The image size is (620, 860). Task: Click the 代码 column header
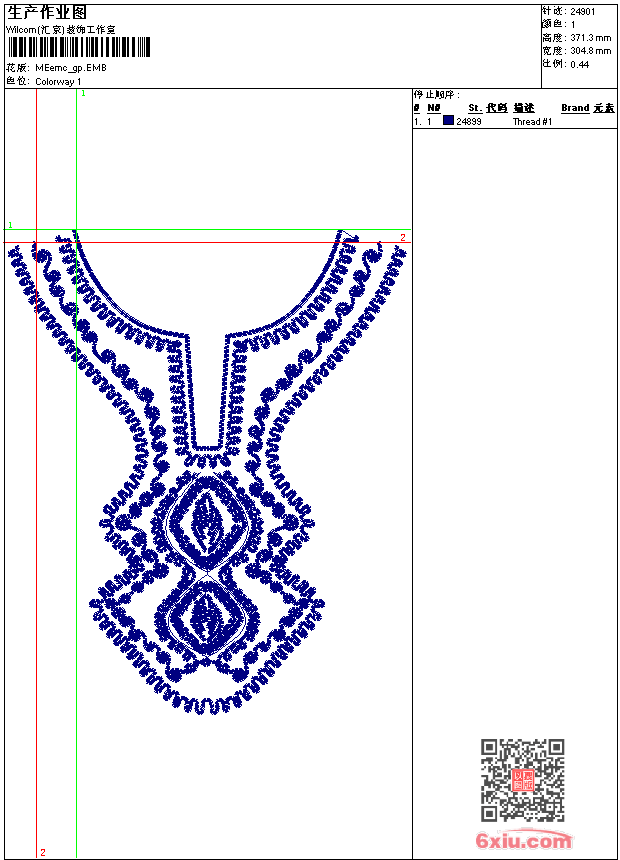tap(497, 108)
